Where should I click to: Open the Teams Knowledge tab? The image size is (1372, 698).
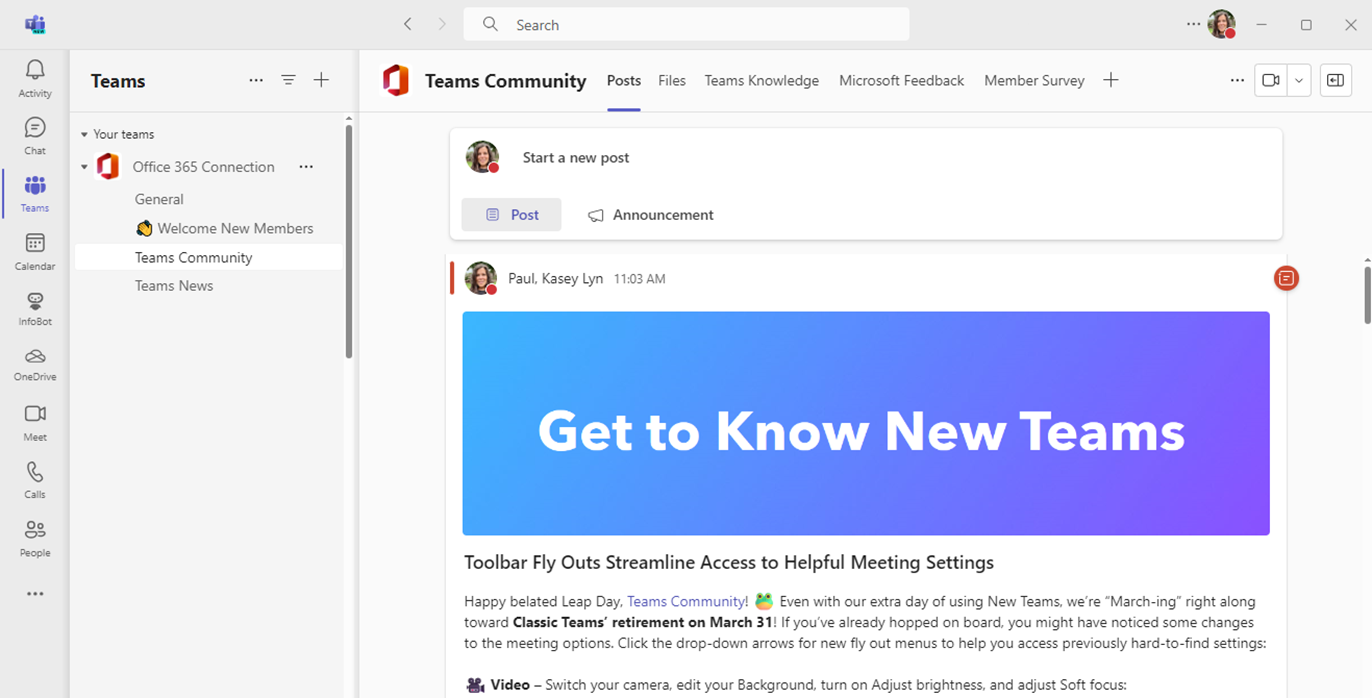coord(762,81)
